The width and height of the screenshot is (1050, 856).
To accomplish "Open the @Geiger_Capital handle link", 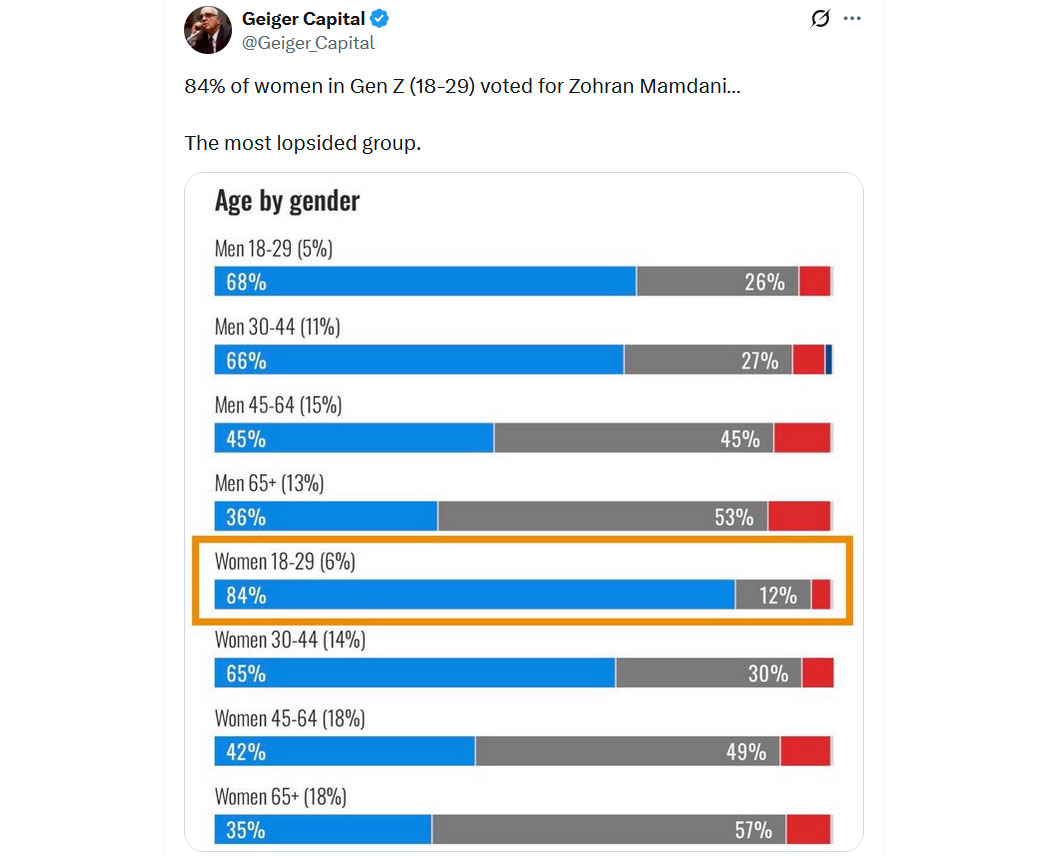I will tap(308, 43).
